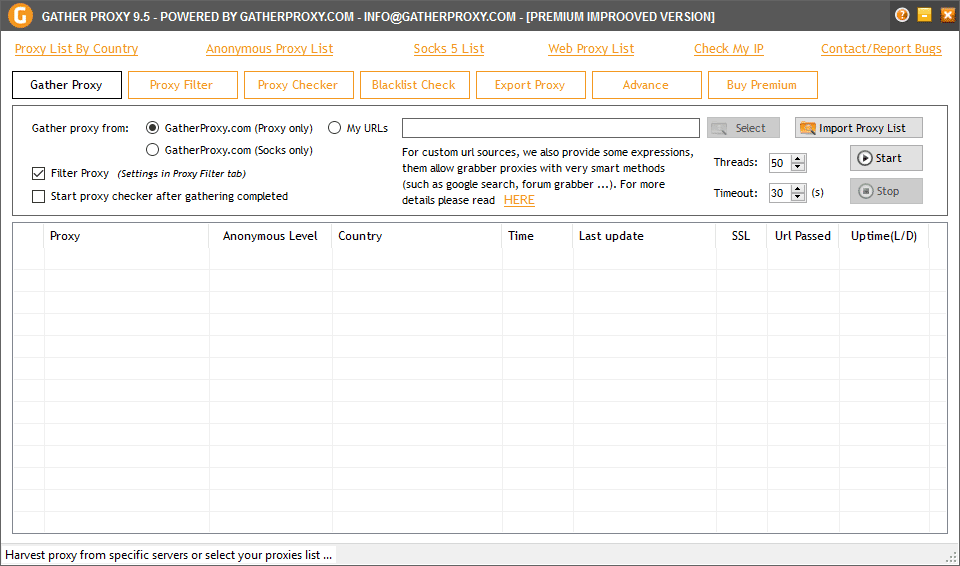The height and width of the screenshot is (566, 960).
Task: Uncheck the Filter Proxy checkbox
Action: click(x=39, y=173)
